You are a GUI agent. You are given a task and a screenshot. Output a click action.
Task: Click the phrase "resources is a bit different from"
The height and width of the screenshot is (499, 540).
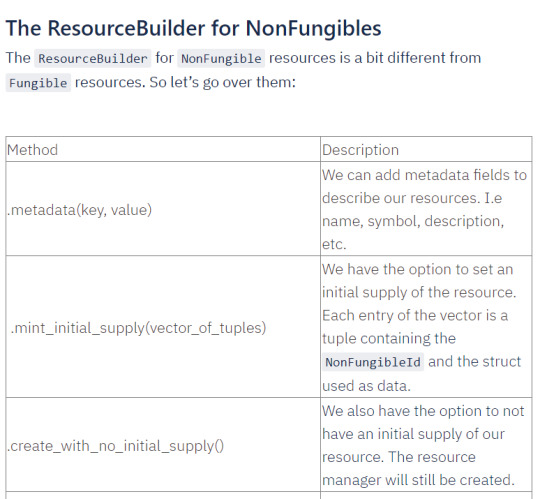pos(375,58)
